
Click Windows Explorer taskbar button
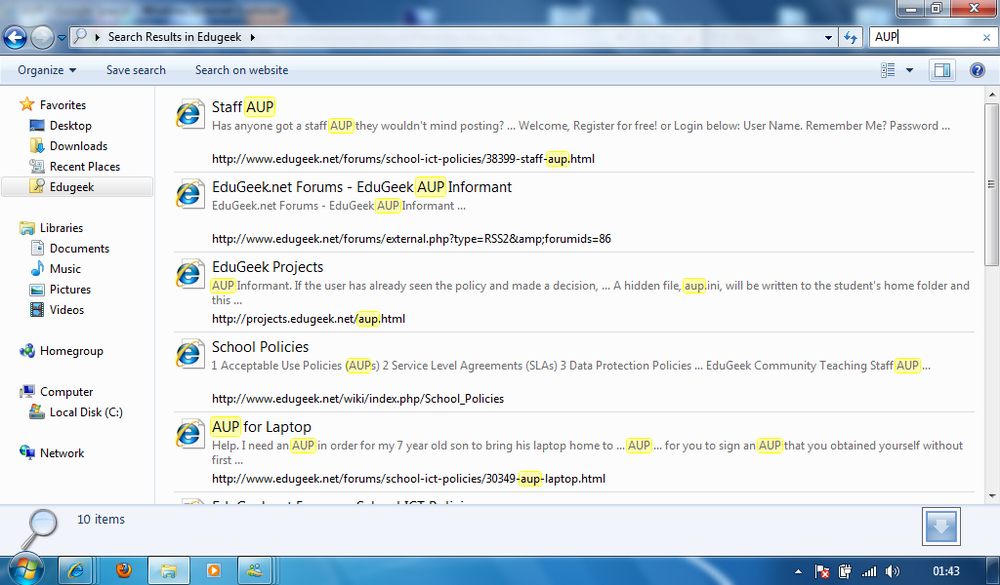[x=168, y=570]
